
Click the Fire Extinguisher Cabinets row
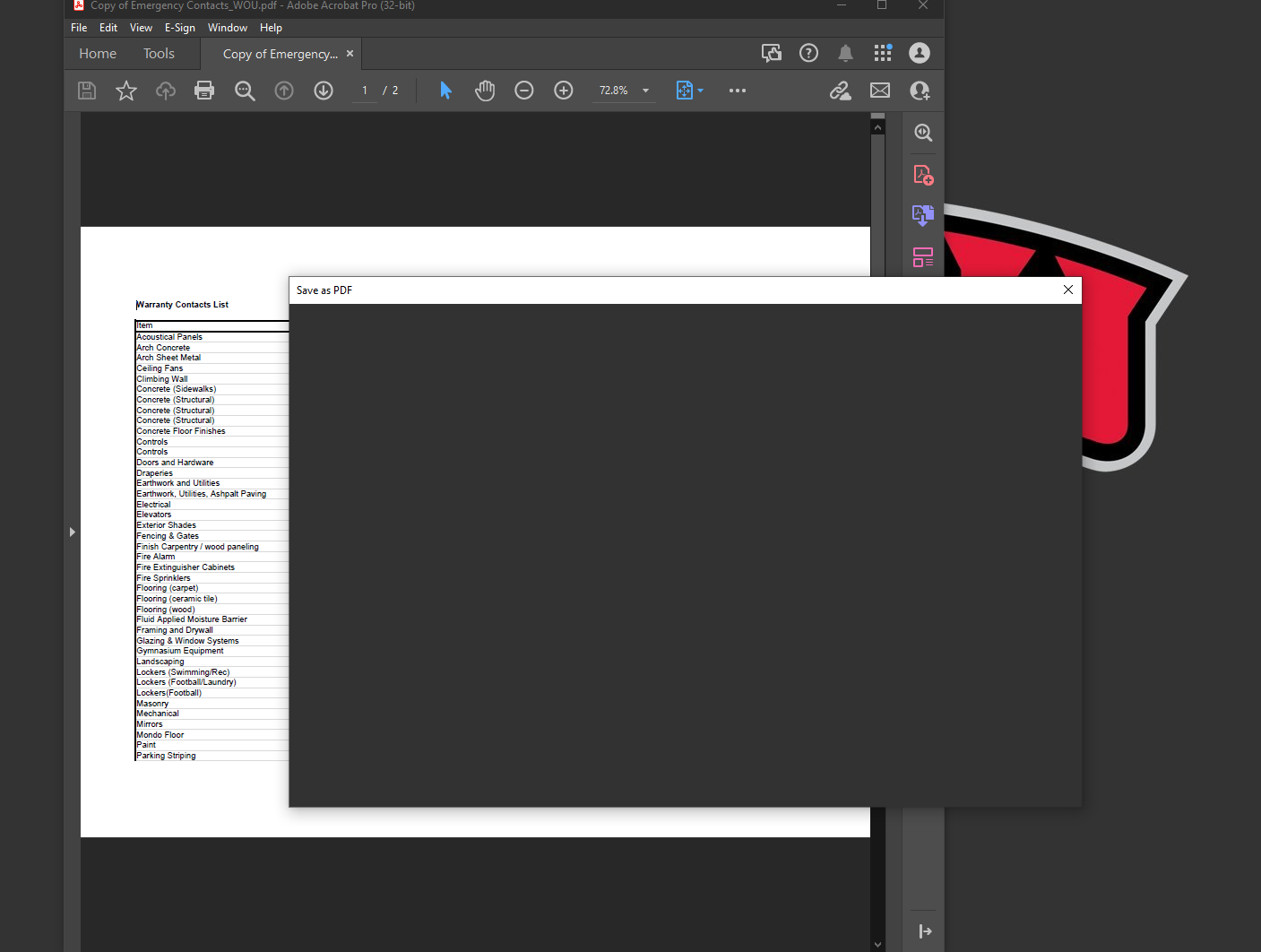[212, 567]
